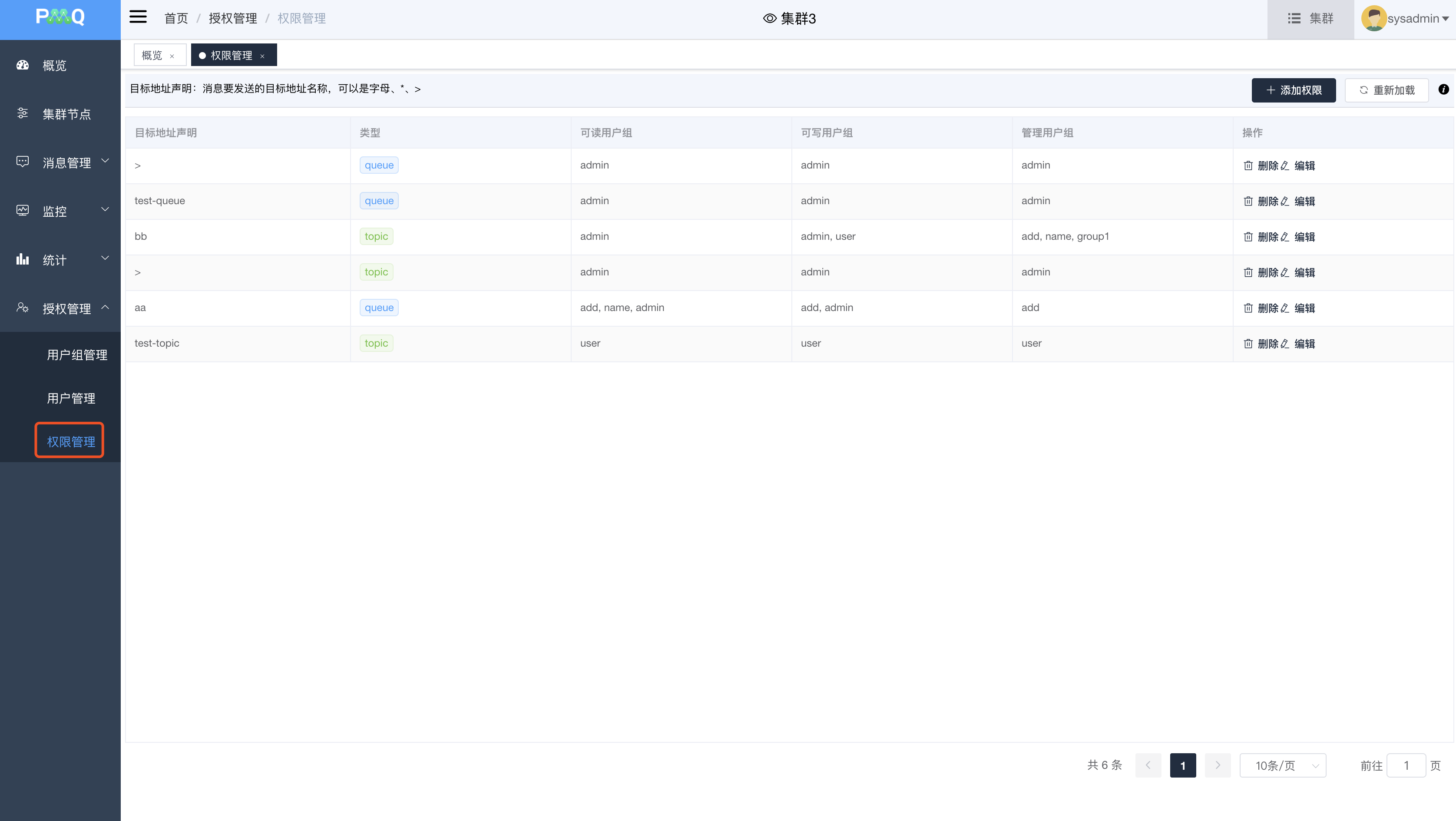Click the 集群节点 sidebar icon
Screen dimensions: 1456x821
(x=23, y=113)
